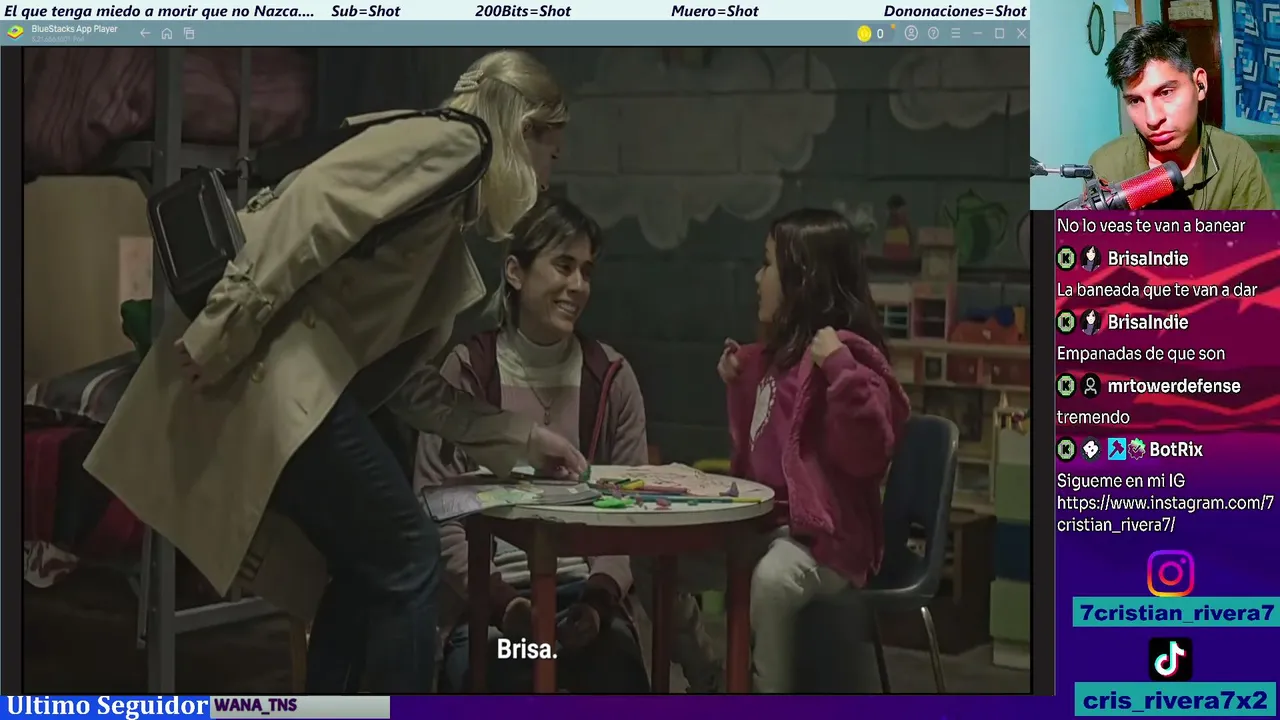The image size is (1280, 720).
Task: Click the 'Brisa.' subtitle in the video
Action: [527, 649]
